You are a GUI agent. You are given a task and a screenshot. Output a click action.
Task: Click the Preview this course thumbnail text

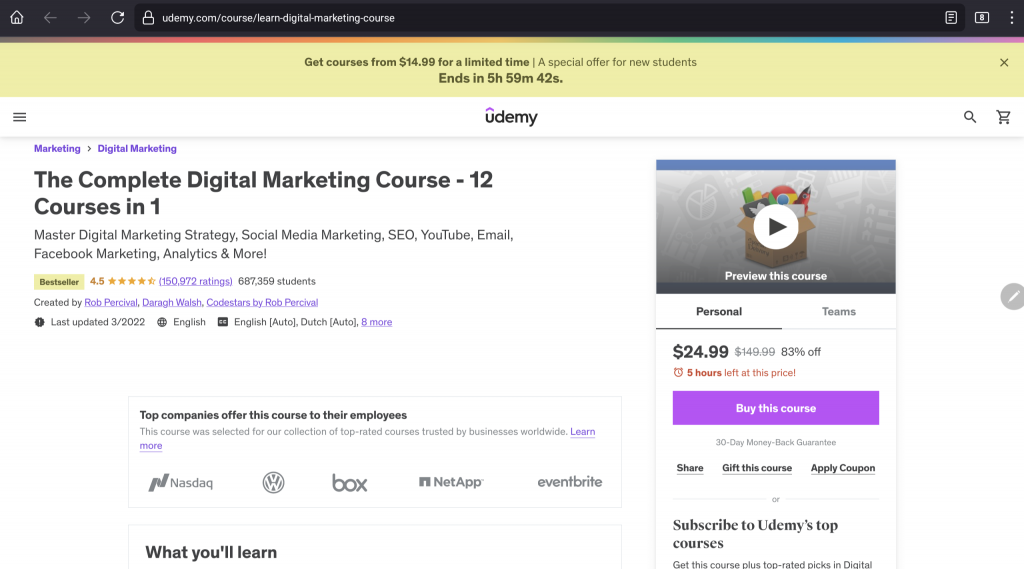tap(776, 276)
